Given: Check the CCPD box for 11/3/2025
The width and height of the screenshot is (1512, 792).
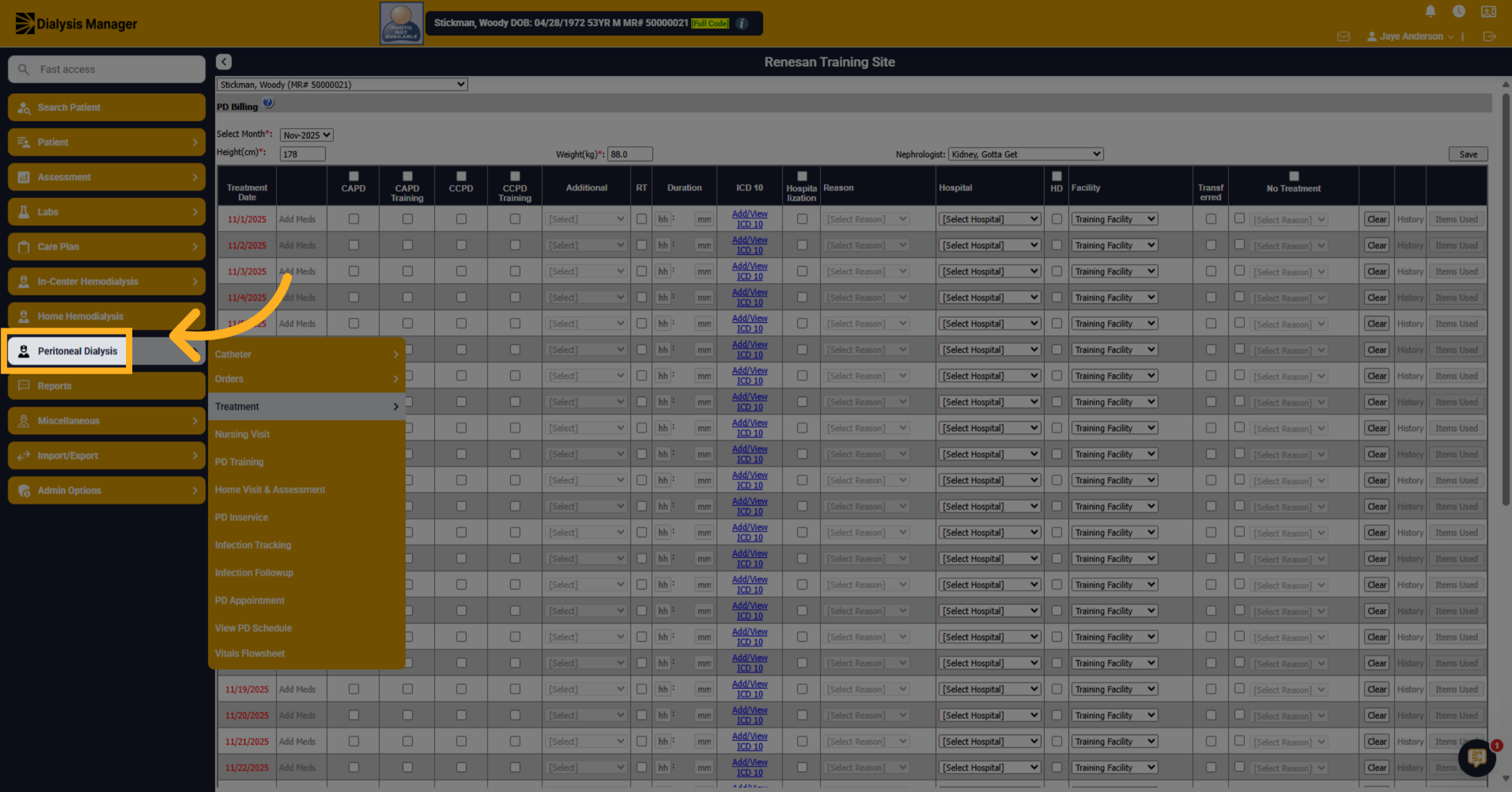Looking at the screenshot, I should (x=461, y=272).
